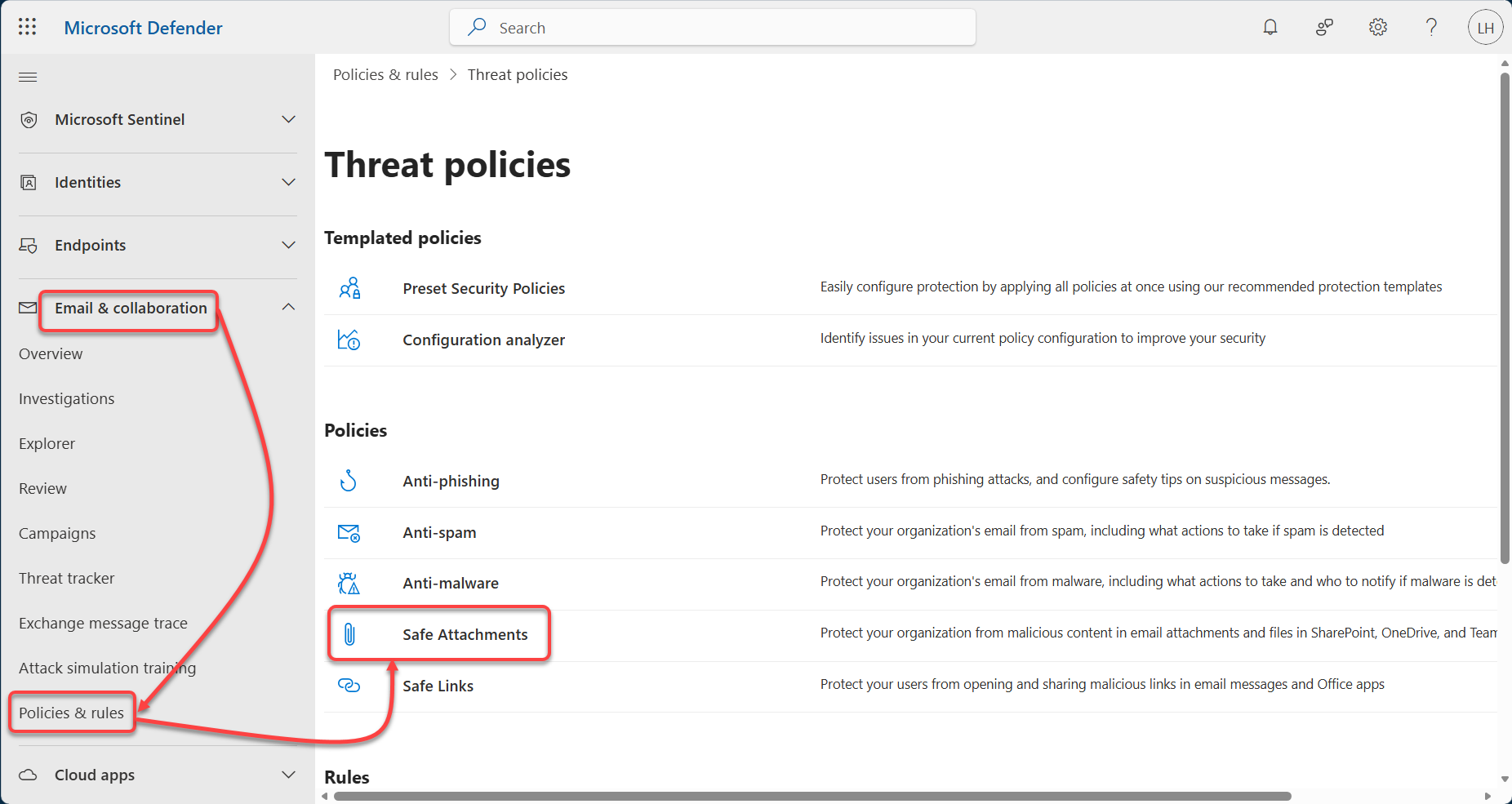Image resolution: width=1512 pixels, height=804 pixels.
Task: Click the Anti-phishing hook icon
Action: click(x=349, y=481)
